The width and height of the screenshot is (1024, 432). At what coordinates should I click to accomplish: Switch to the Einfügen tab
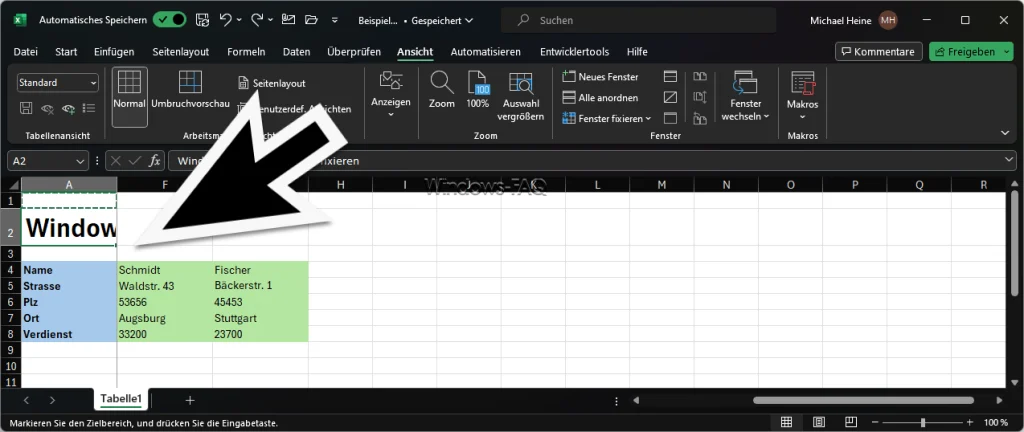pyautogui.click(x=114, y=52)
